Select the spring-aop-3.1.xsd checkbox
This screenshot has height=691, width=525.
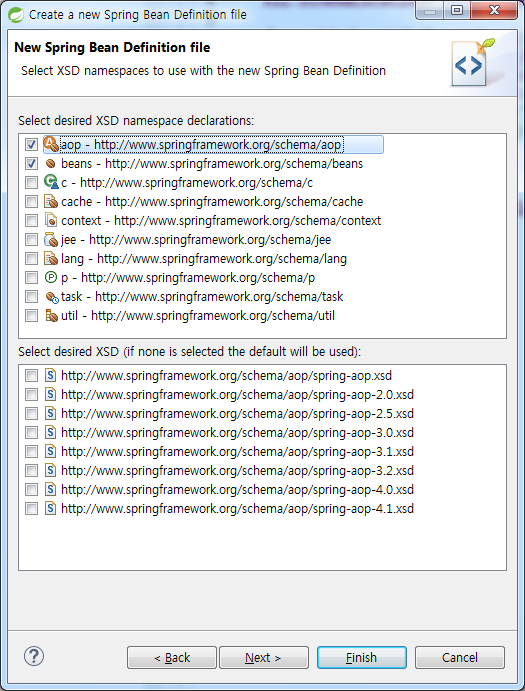pyautogui.click(x=31, y=451)
